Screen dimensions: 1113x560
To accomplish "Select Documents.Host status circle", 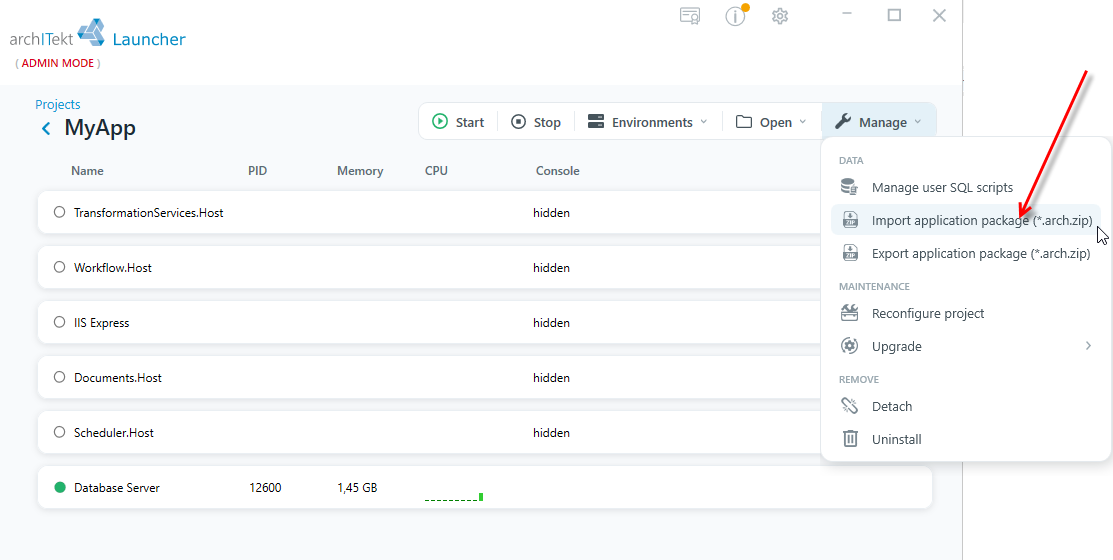I will [60, 378].
